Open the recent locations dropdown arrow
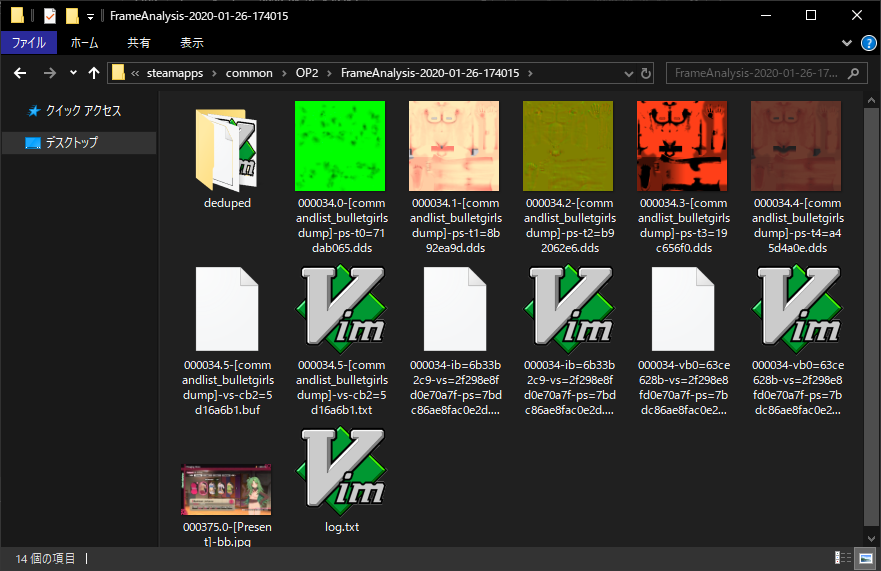 click(x=73, y=72)
